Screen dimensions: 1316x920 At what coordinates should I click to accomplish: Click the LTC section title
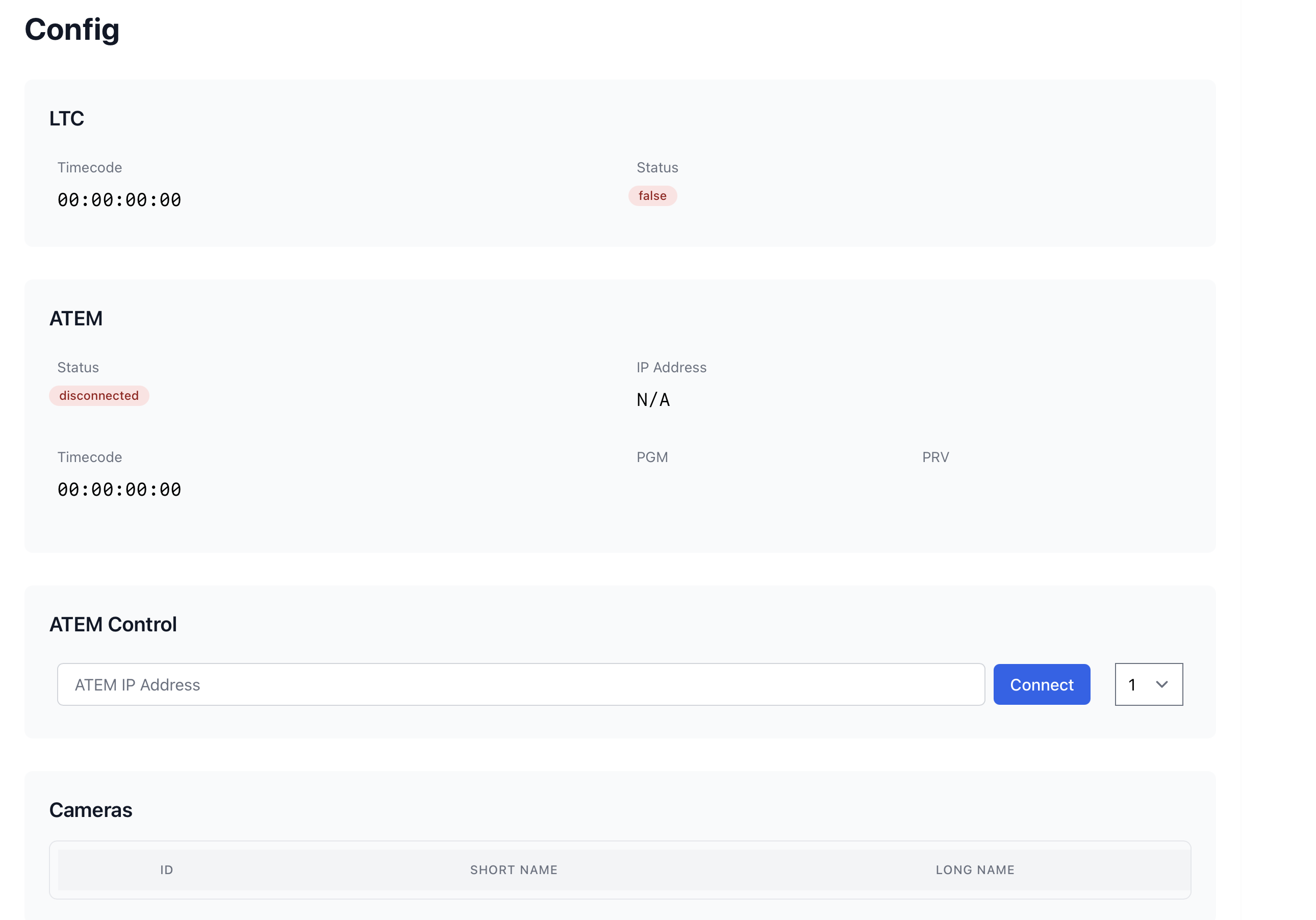66,119
